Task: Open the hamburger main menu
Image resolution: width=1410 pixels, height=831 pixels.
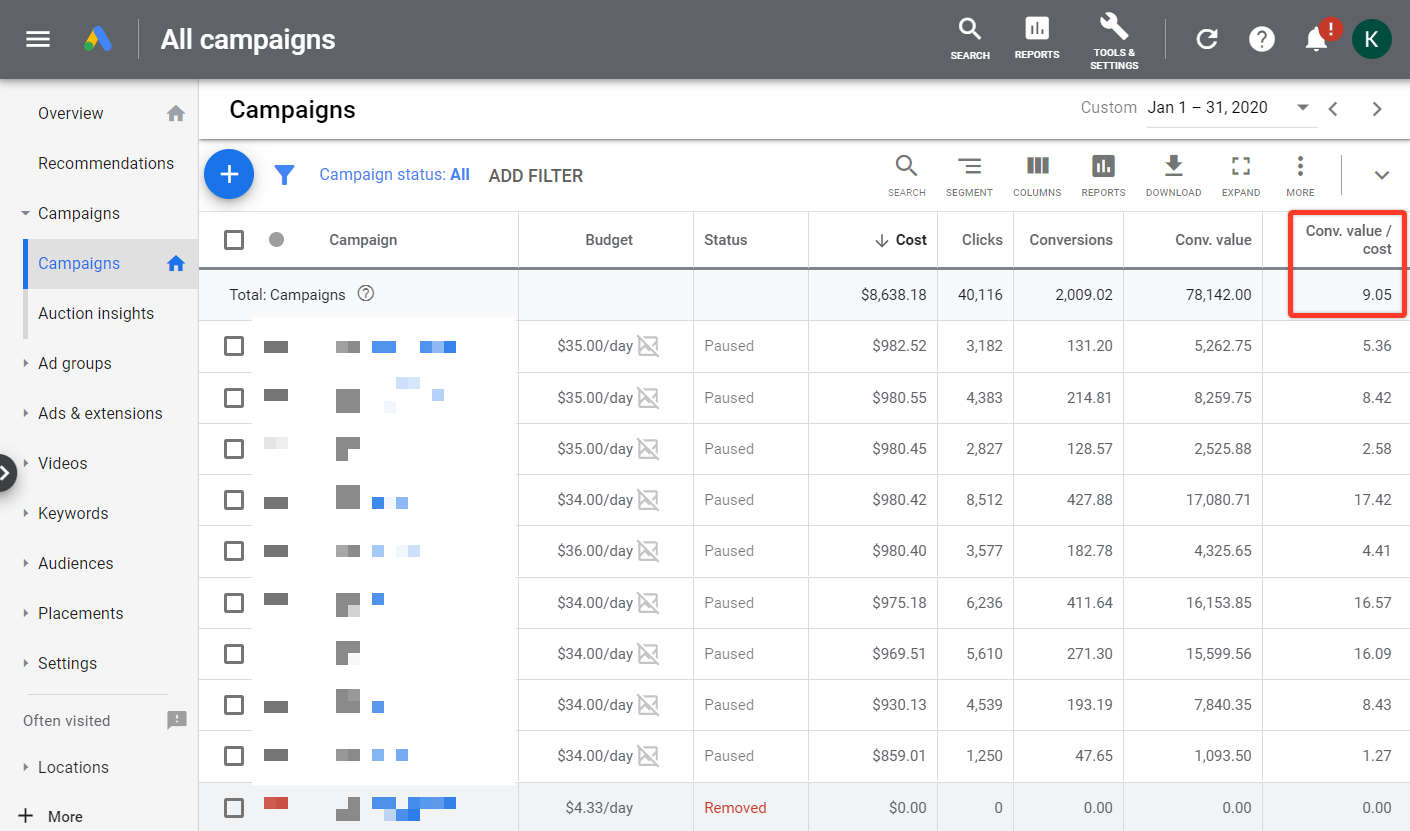Action: click(38, 39)
